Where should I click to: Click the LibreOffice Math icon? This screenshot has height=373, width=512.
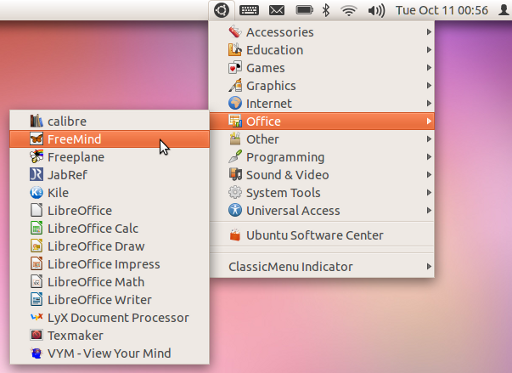coord(36,282)
